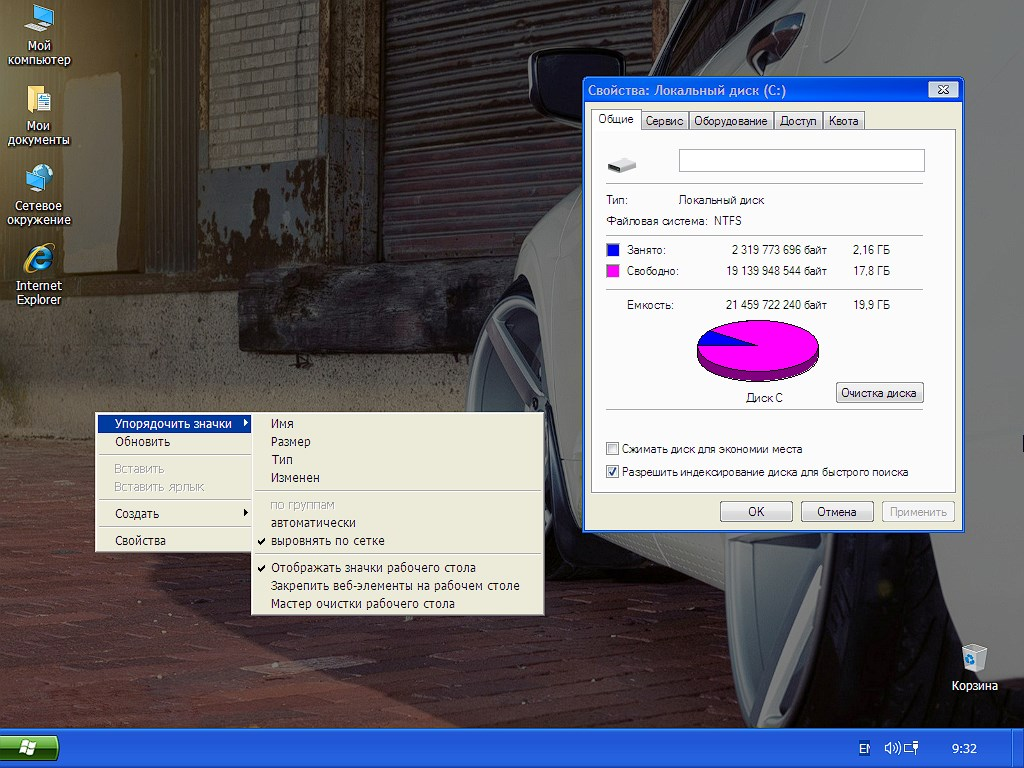
Task: Expand the Упорядочить значки submenu
Action: (x=173, y=424)
